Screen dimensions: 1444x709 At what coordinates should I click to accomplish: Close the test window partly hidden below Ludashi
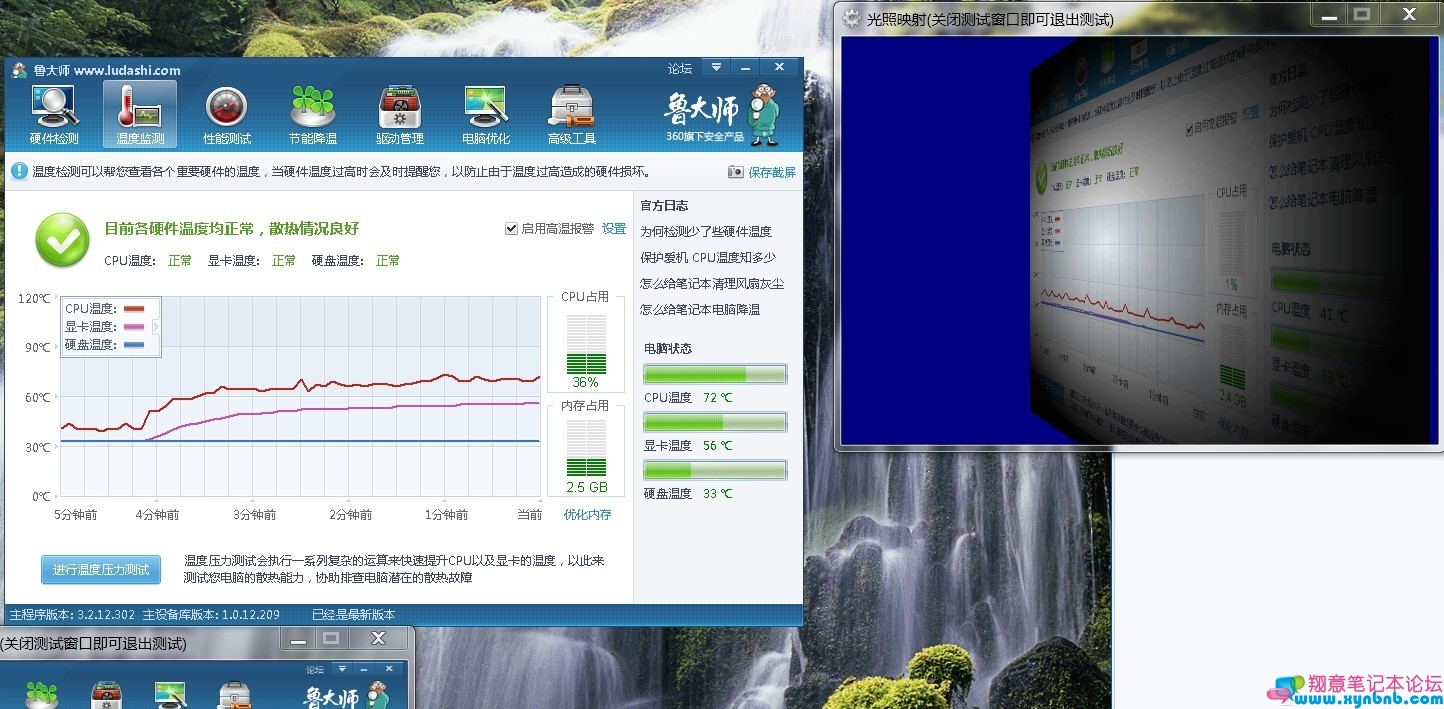click(378, 638)
